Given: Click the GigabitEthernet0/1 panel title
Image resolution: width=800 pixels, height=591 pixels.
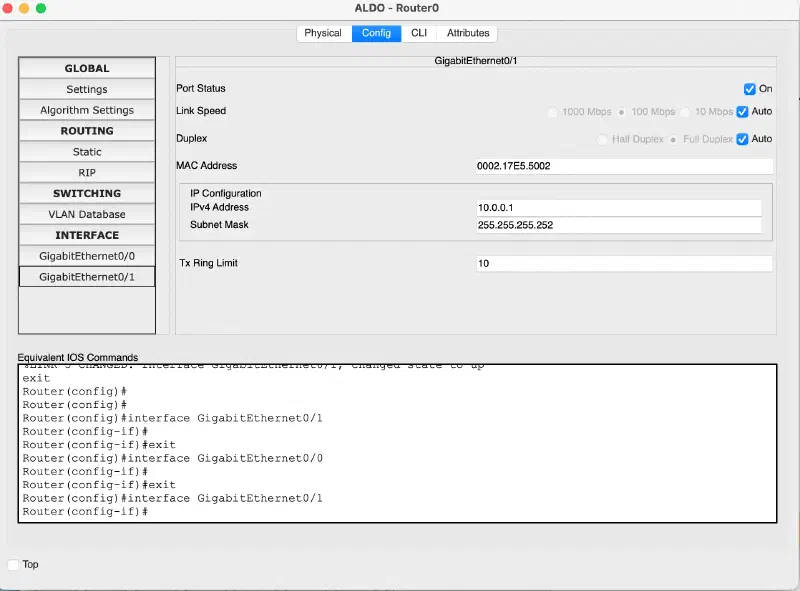Looking at the screenshot, I should click(x=476, y=61).
